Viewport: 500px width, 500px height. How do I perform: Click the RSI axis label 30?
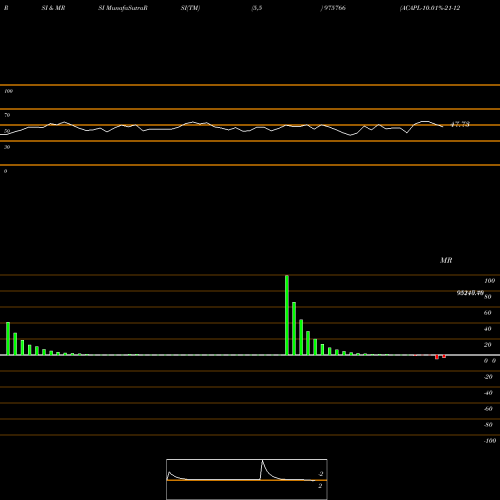click(x=7, y=147)
